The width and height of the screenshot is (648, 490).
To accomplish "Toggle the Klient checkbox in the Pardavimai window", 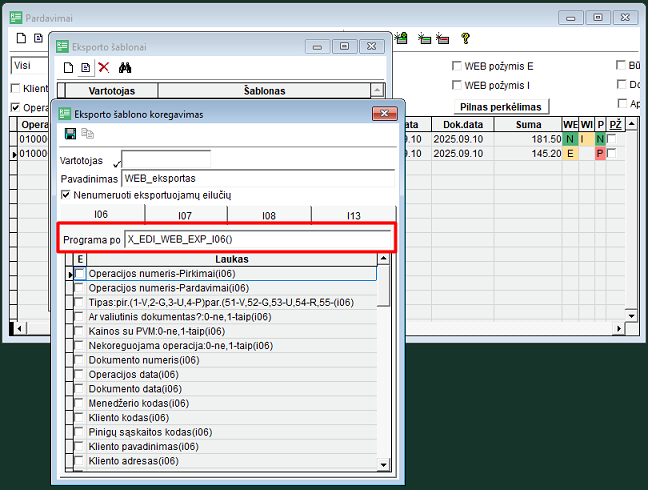I will [x=15, y=88].
